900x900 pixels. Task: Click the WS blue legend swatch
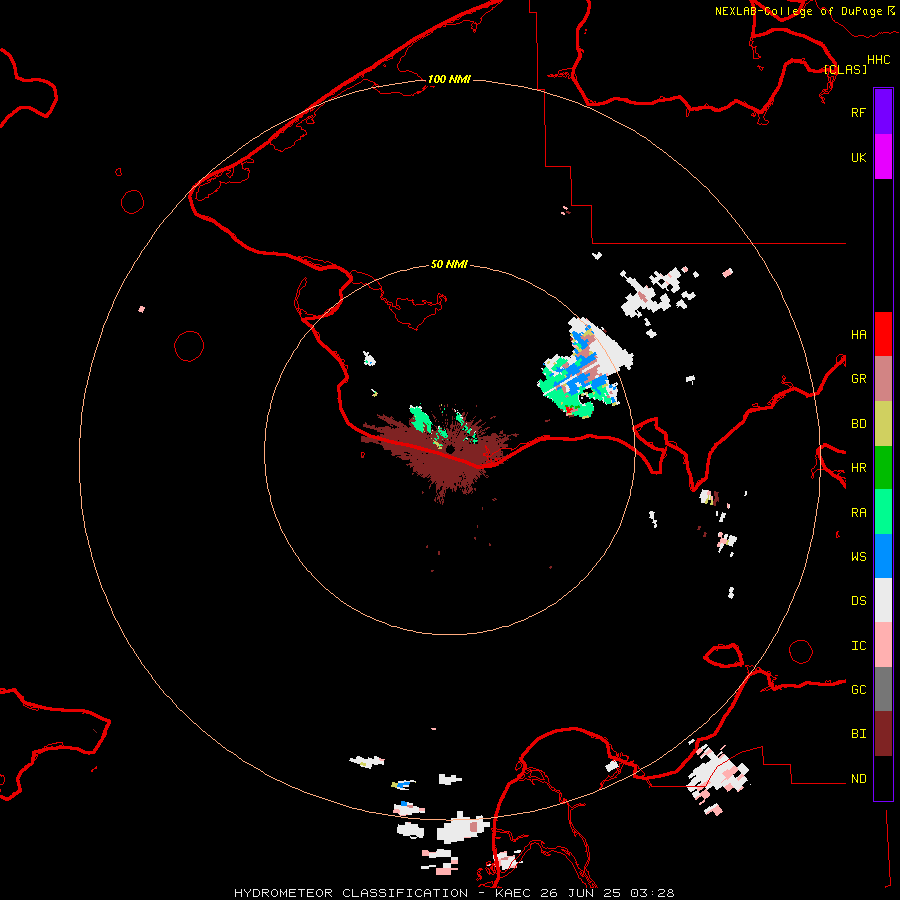pyautogui.click(x=883, y=556)
